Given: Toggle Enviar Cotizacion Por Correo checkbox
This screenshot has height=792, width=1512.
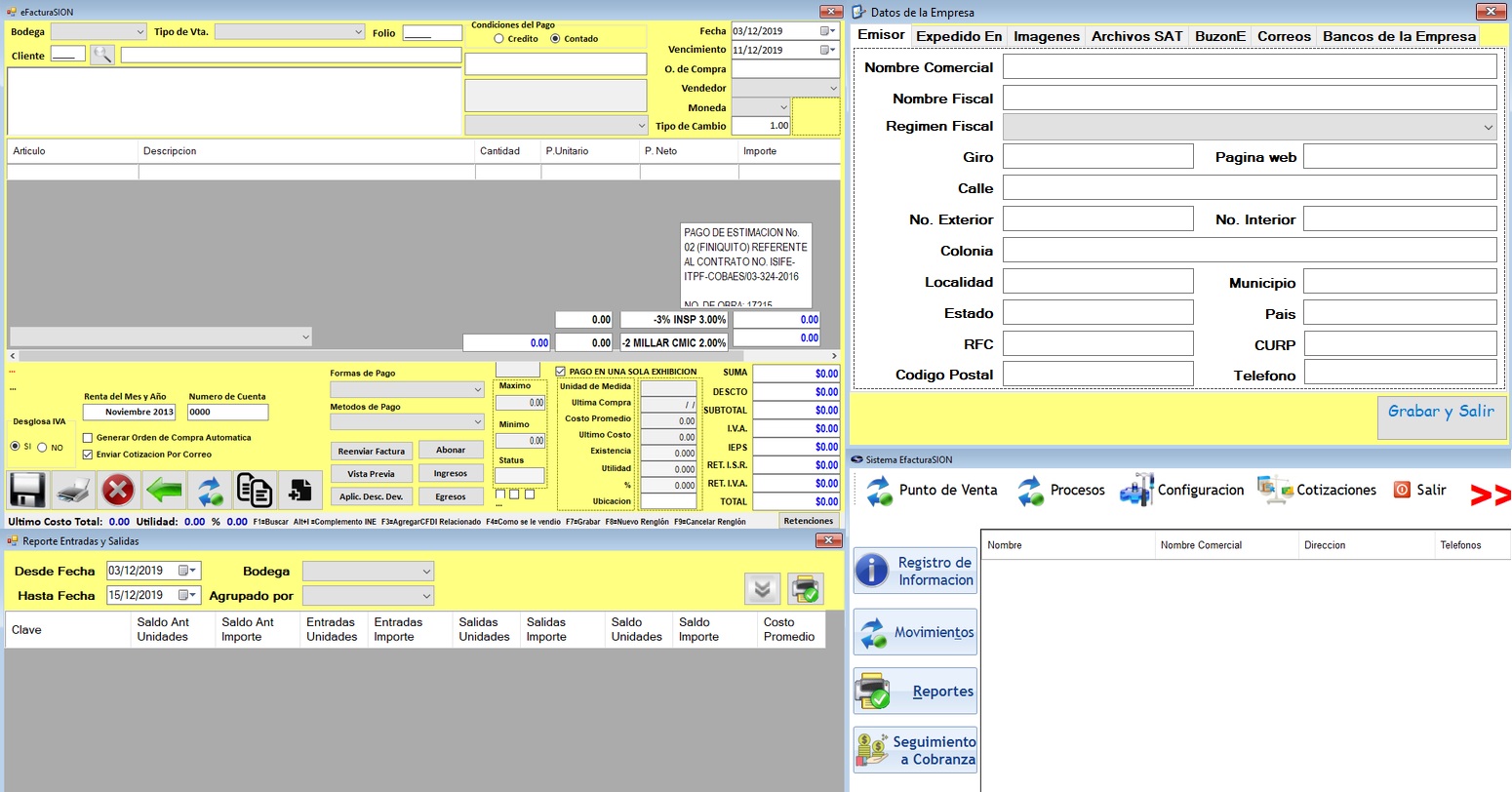Looking at the screenshot, I should click(88, 455).
